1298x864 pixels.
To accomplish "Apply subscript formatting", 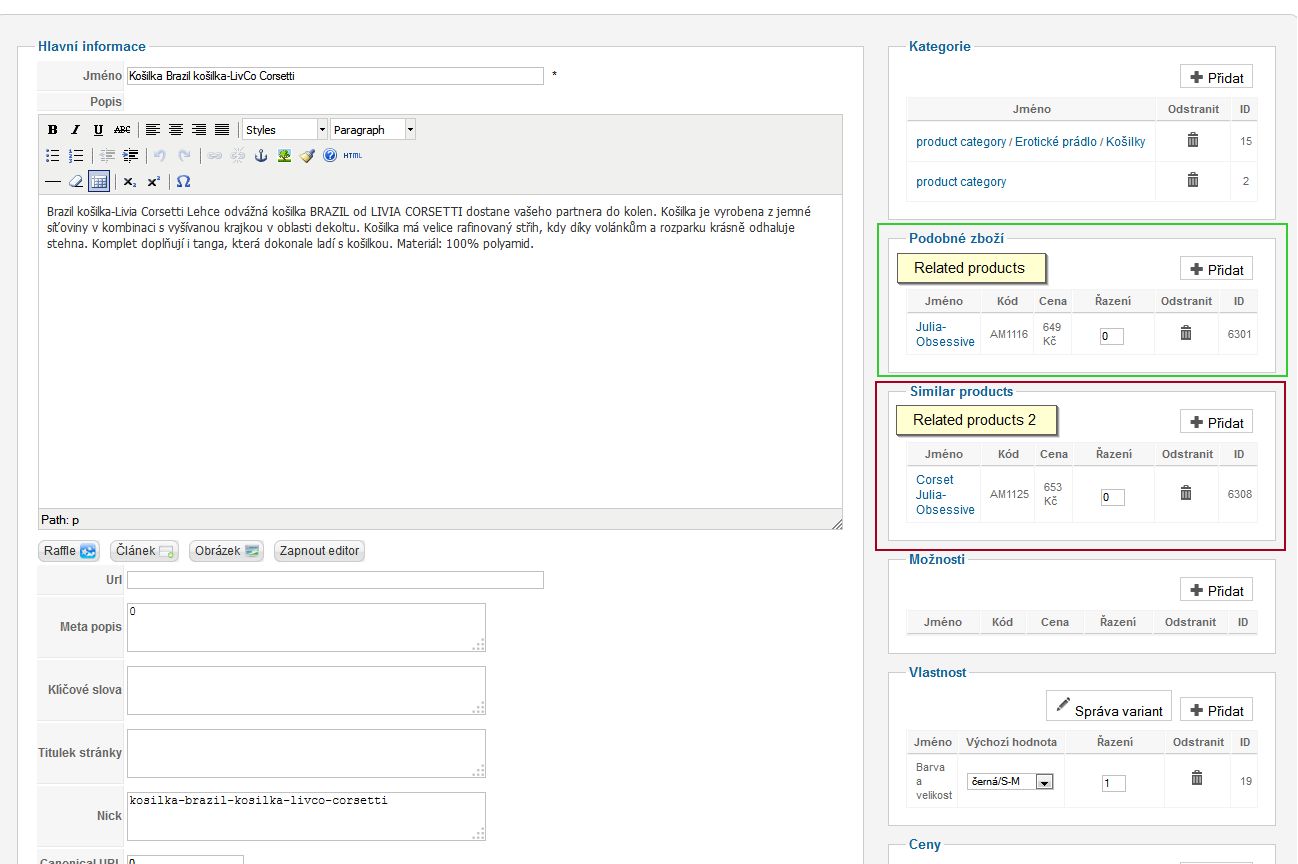I will click(130, 182).
